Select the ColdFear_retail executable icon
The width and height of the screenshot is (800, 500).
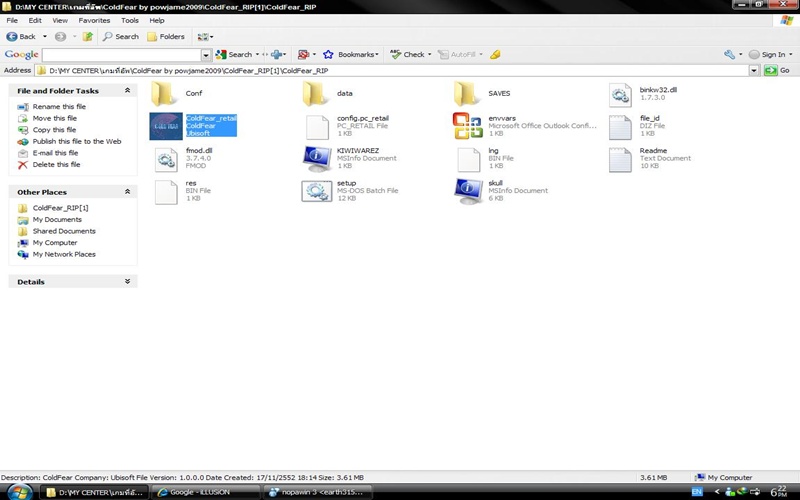(166, 126)
